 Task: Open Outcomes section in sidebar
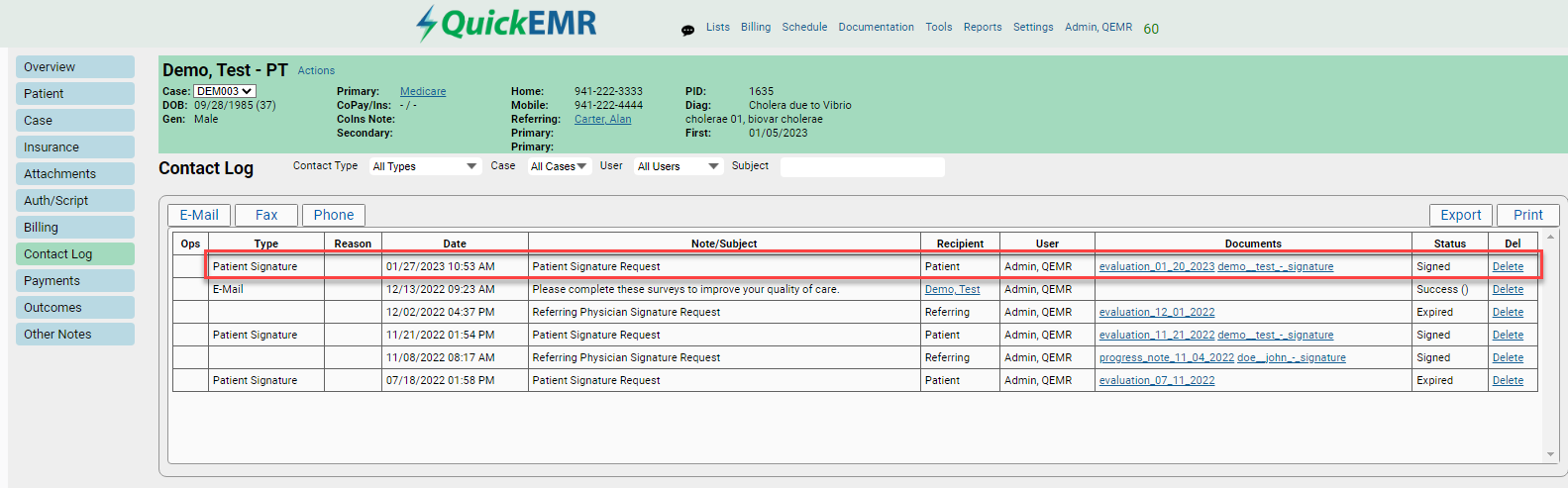click(x=75, y=308)
